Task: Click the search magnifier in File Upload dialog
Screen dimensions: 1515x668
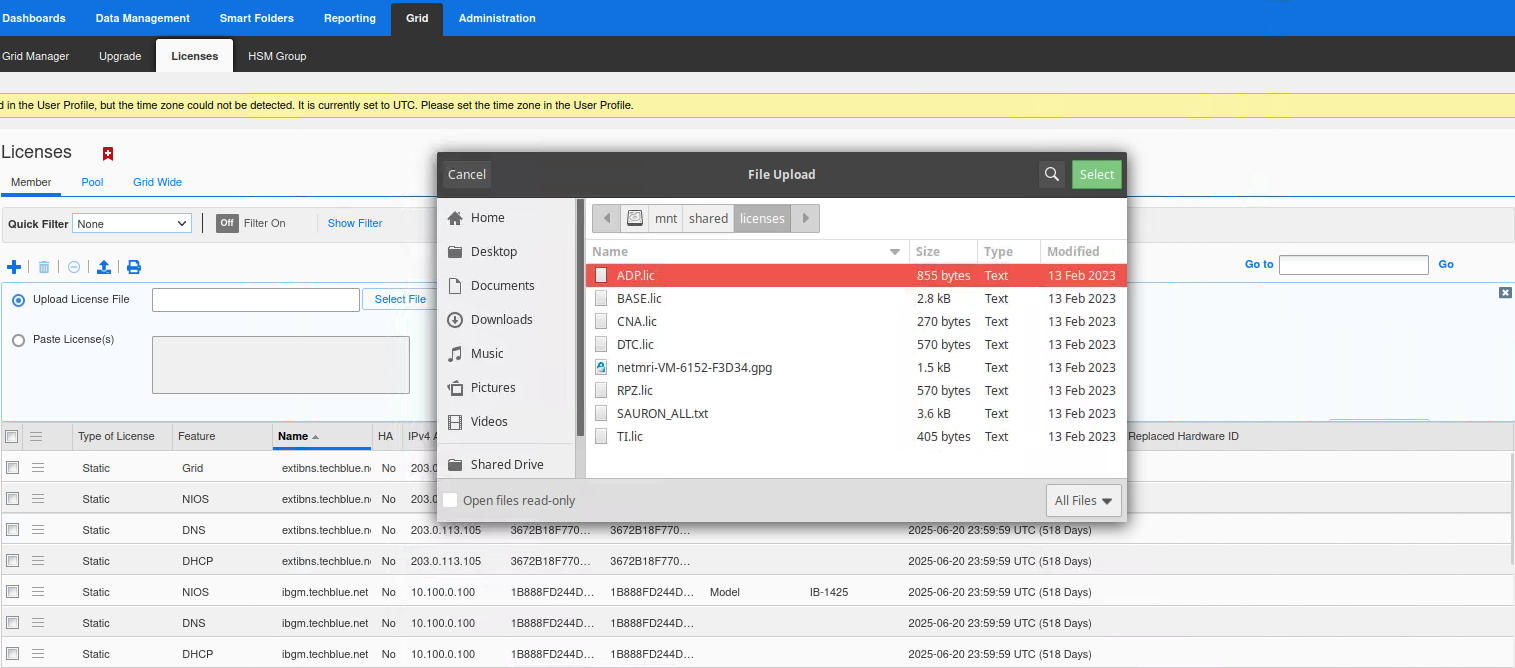Action: pyautogui.click(x=1051, y=174)
